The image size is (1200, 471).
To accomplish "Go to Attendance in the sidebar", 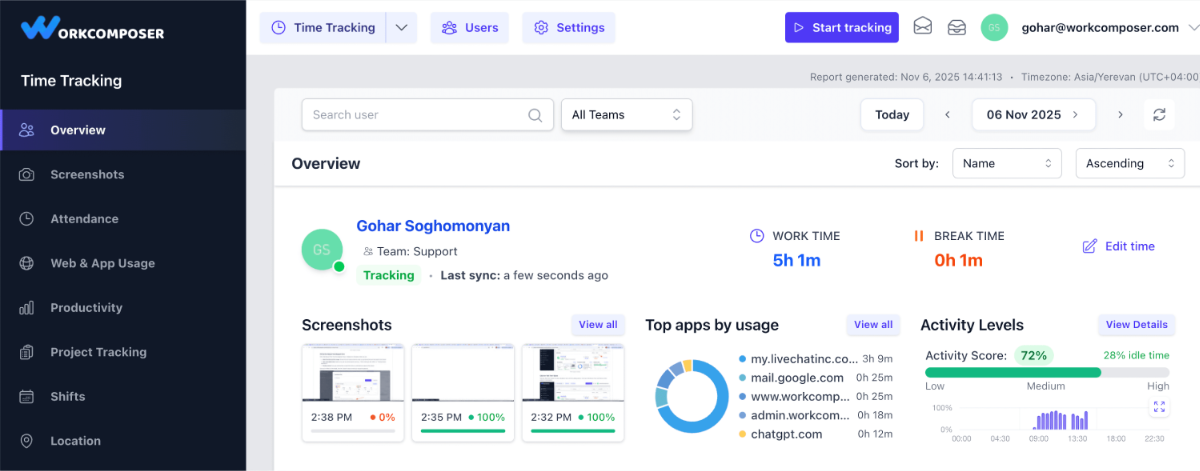I will click(x=123, y=219).
